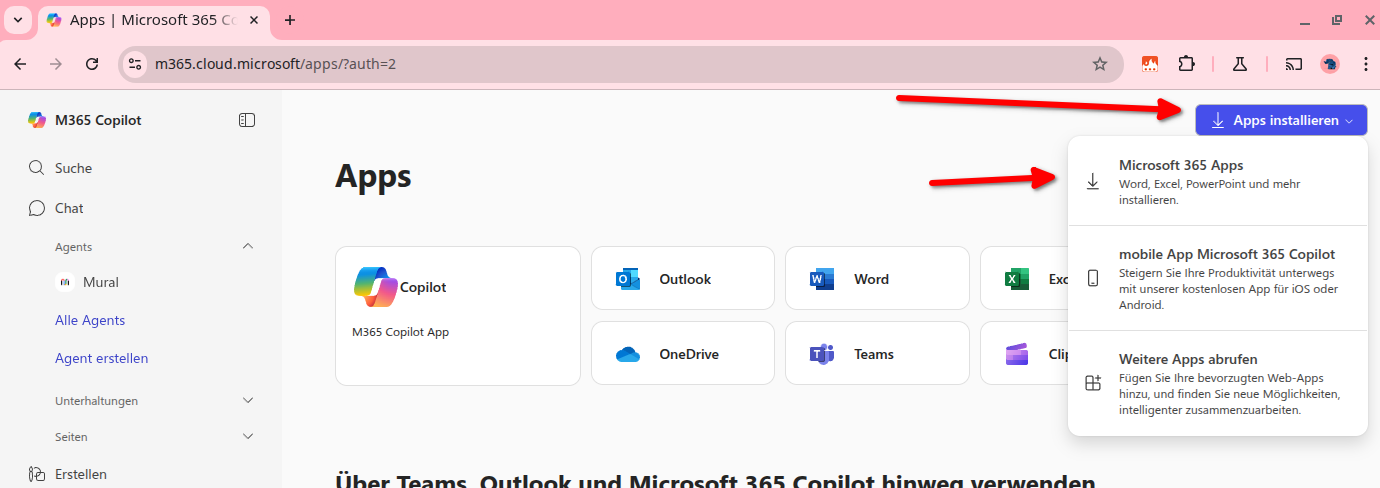Click the Apps page heading
The image size is (1380, 488).
coord(373,176)
